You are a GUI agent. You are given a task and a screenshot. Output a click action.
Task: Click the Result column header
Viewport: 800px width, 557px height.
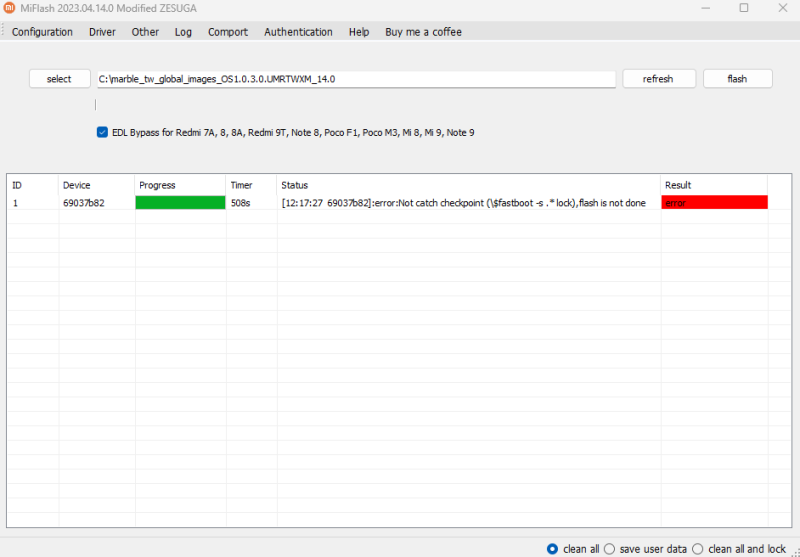[x=714, y=185]
